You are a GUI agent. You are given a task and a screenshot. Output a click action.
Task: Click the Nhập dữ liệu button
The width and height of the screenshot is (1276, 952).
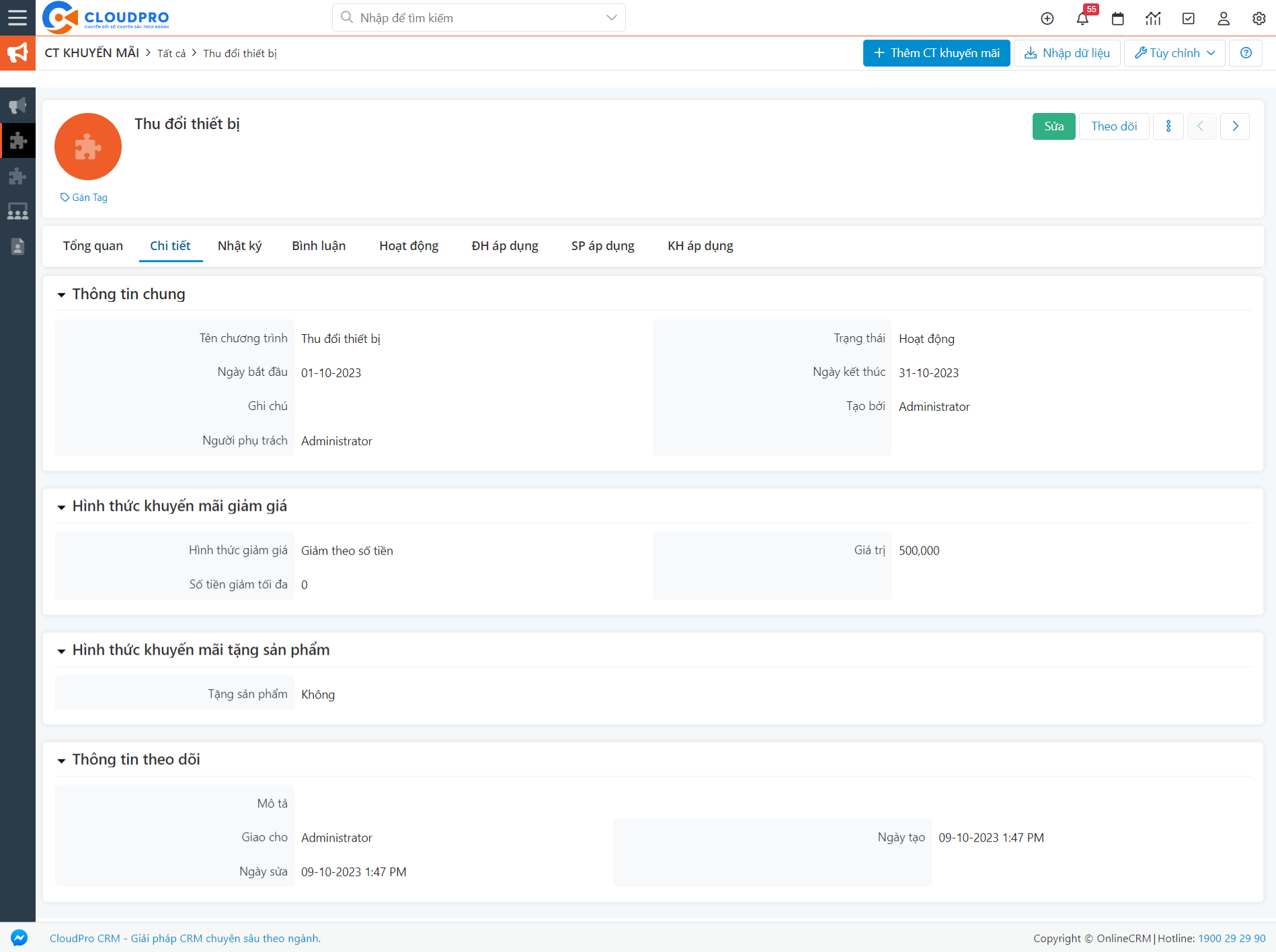(1067, 53)
